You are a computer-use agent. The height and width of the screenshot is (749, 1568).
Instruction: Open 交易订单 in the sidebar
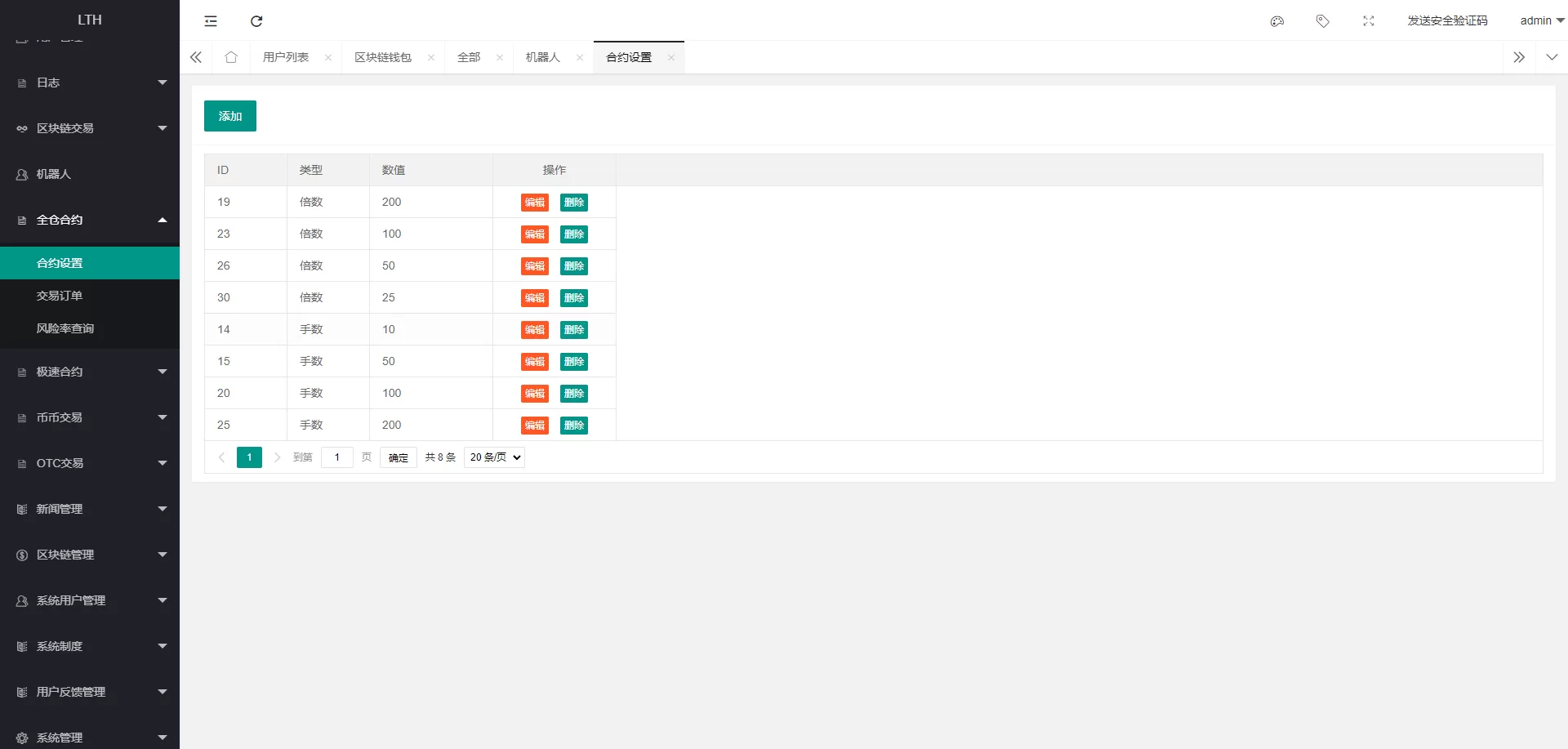(60, 296)
